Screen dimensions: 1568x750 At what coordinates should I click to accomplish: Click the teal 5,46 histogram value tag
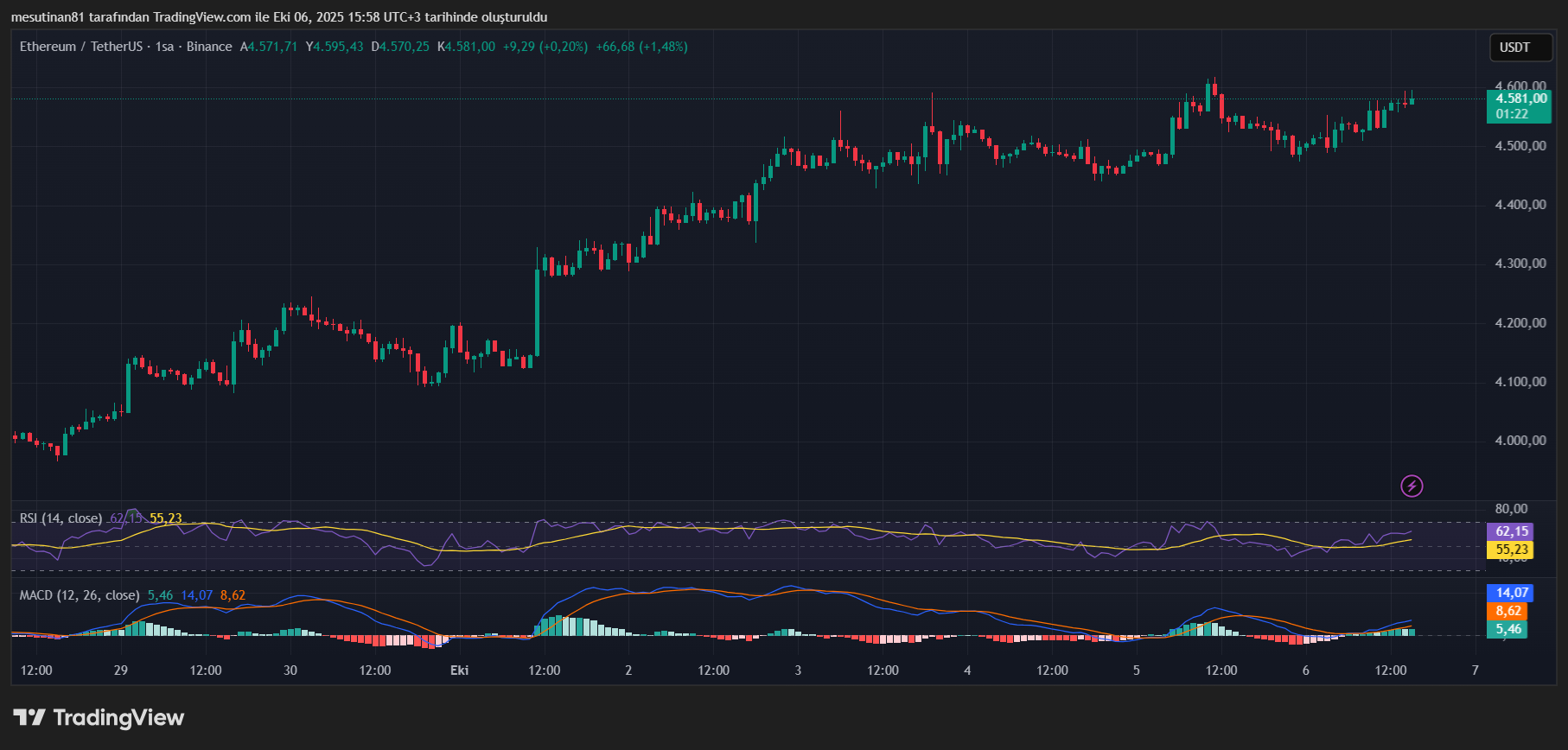point(1509,629)
